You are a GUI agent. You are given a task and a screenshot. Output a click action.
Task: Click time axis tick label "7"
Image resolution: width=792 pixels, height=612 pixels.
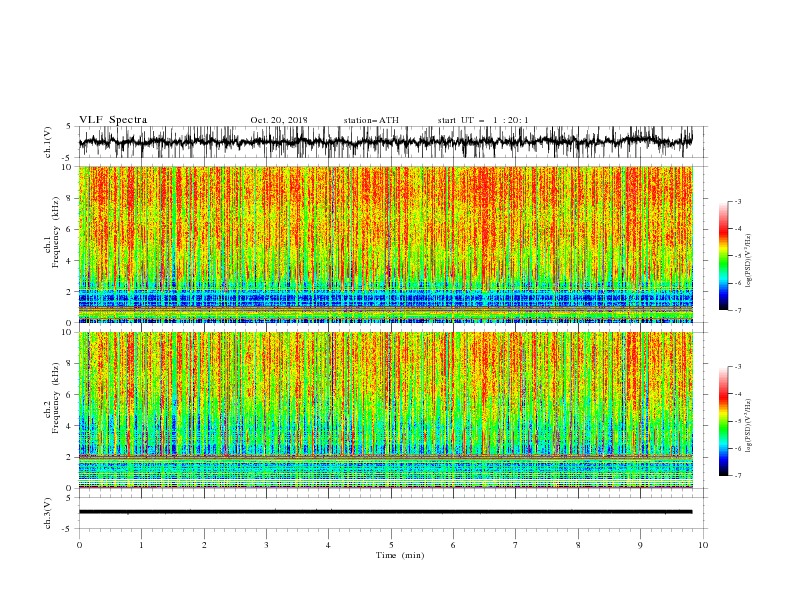click(x=516, y=545)
